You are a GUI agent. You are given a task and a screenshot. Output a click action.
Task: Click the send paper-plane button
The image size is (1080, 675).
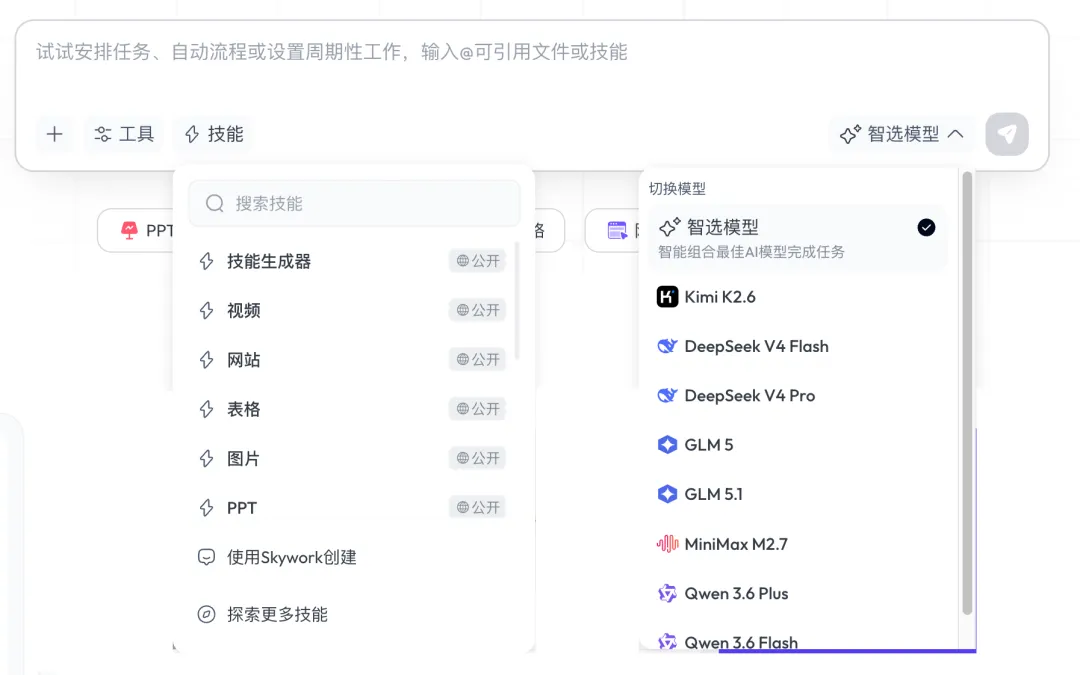(x=1006, y=134)
